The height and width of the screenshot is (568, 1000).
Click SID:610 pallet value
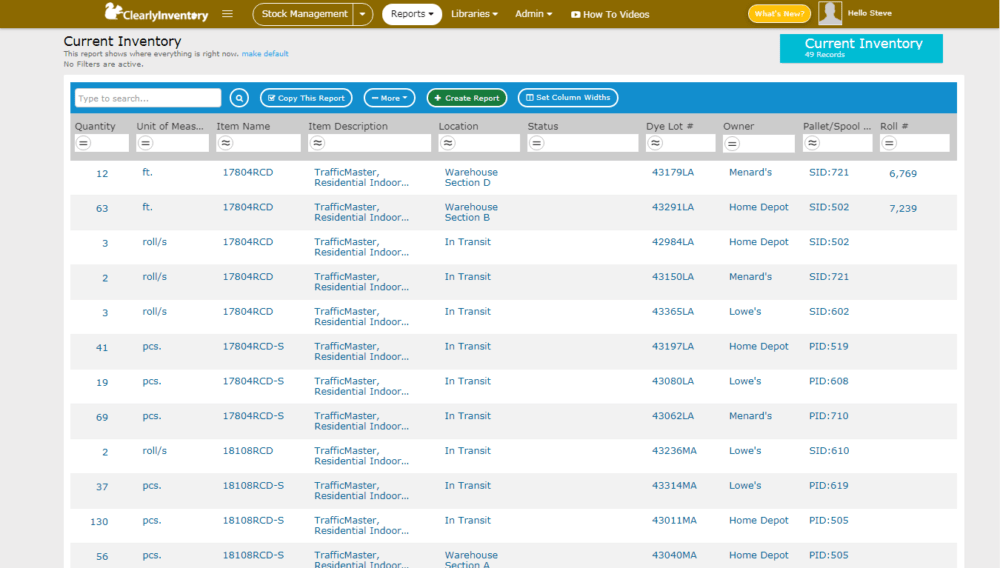[828, 451]
